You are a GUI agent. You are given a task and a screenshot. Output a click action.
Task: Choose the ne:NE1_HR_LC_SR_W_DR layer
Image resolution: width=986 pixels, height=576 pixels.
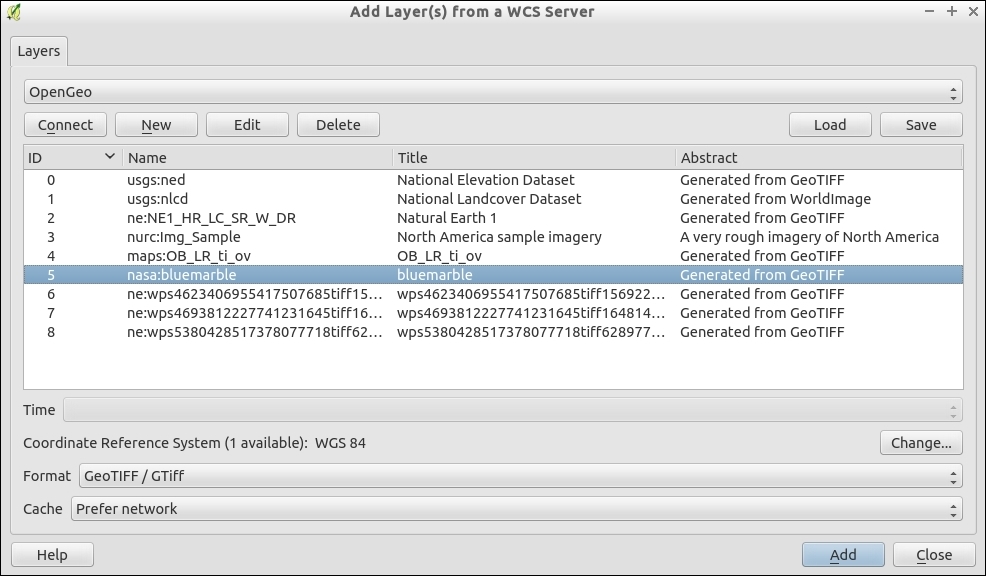[x=211, y=218]
